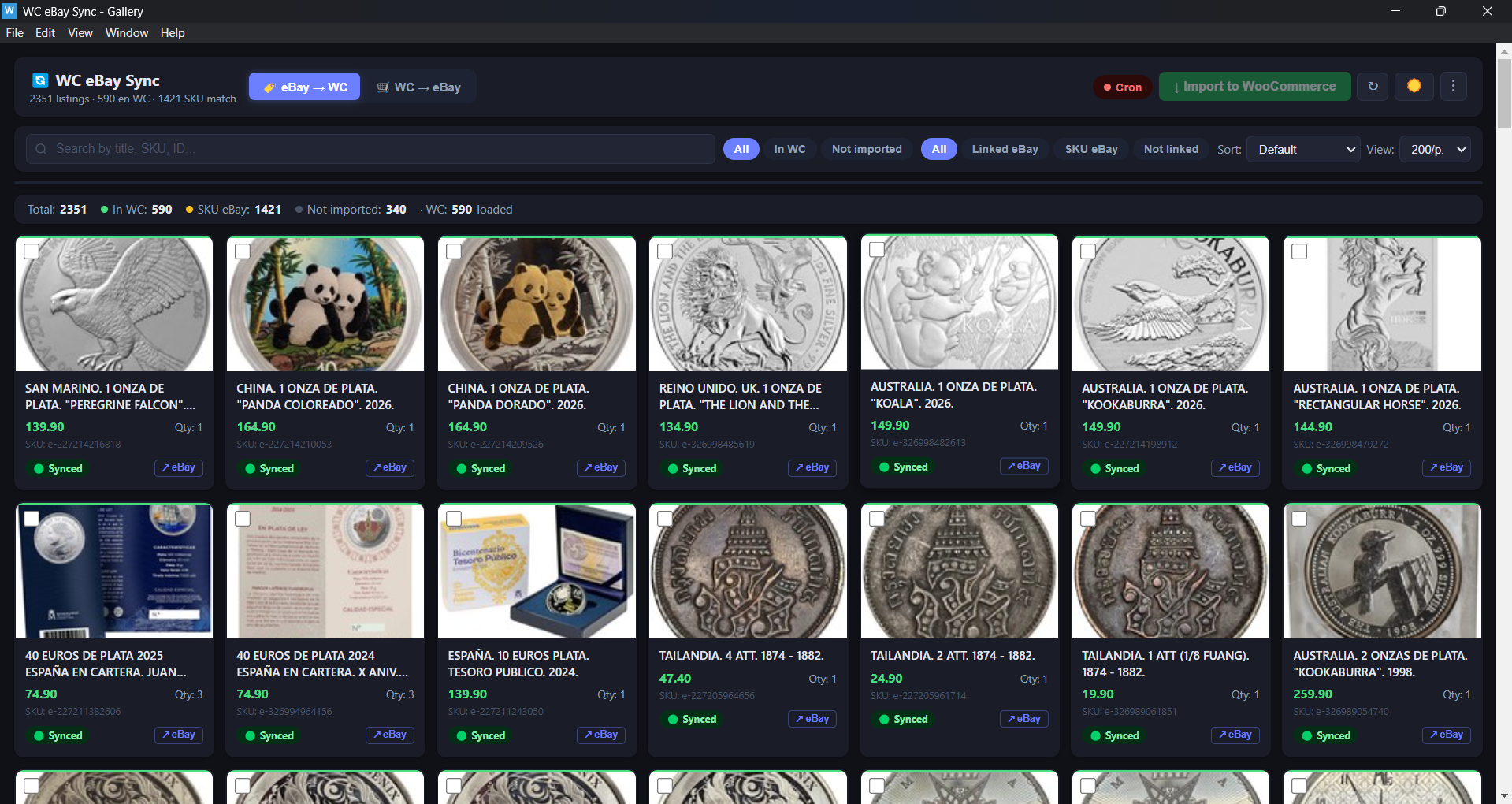Click the refresh icon beside Import to WooCommerce

(1373, 87)
